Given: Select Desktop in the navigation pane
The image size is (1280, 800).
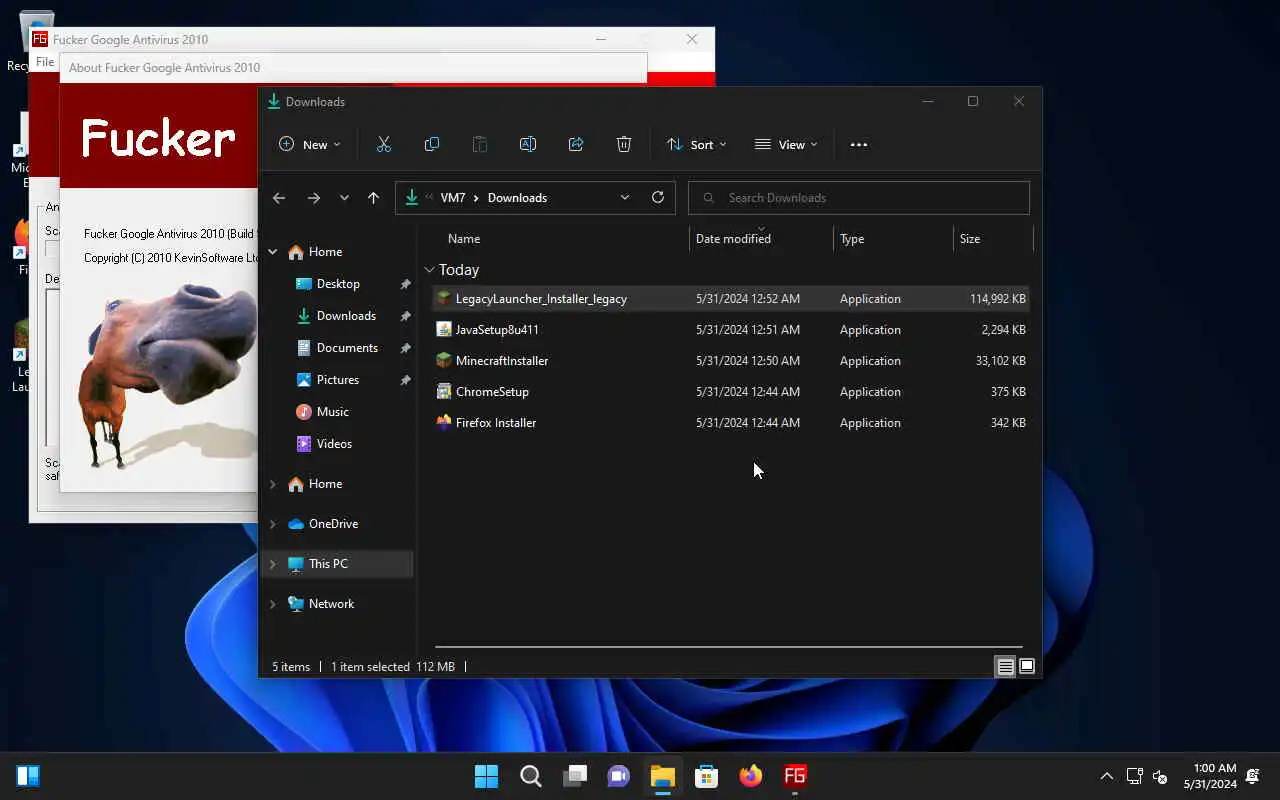Looking at the screenshot, I should click(x=338, y=284).
